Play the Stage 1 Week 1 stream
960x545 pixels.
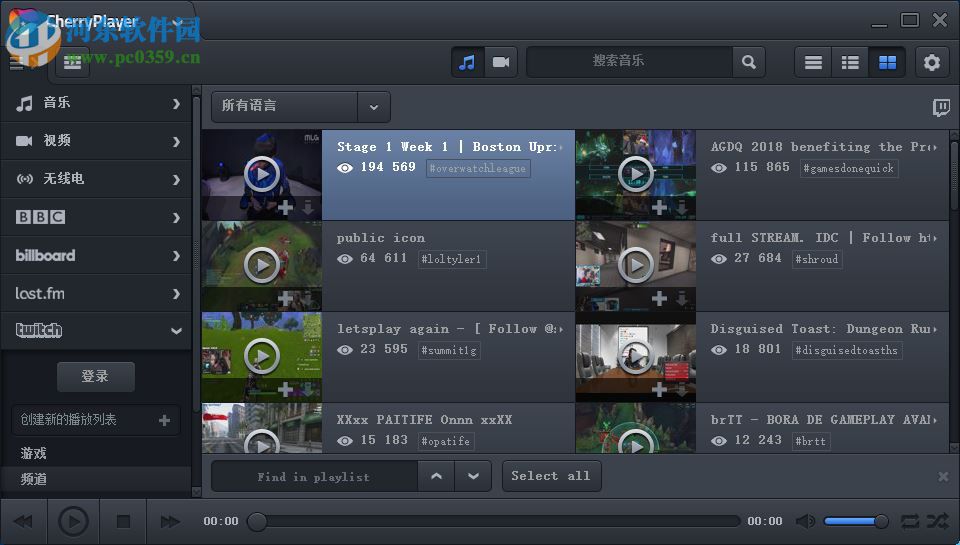[x=262, y=174]
